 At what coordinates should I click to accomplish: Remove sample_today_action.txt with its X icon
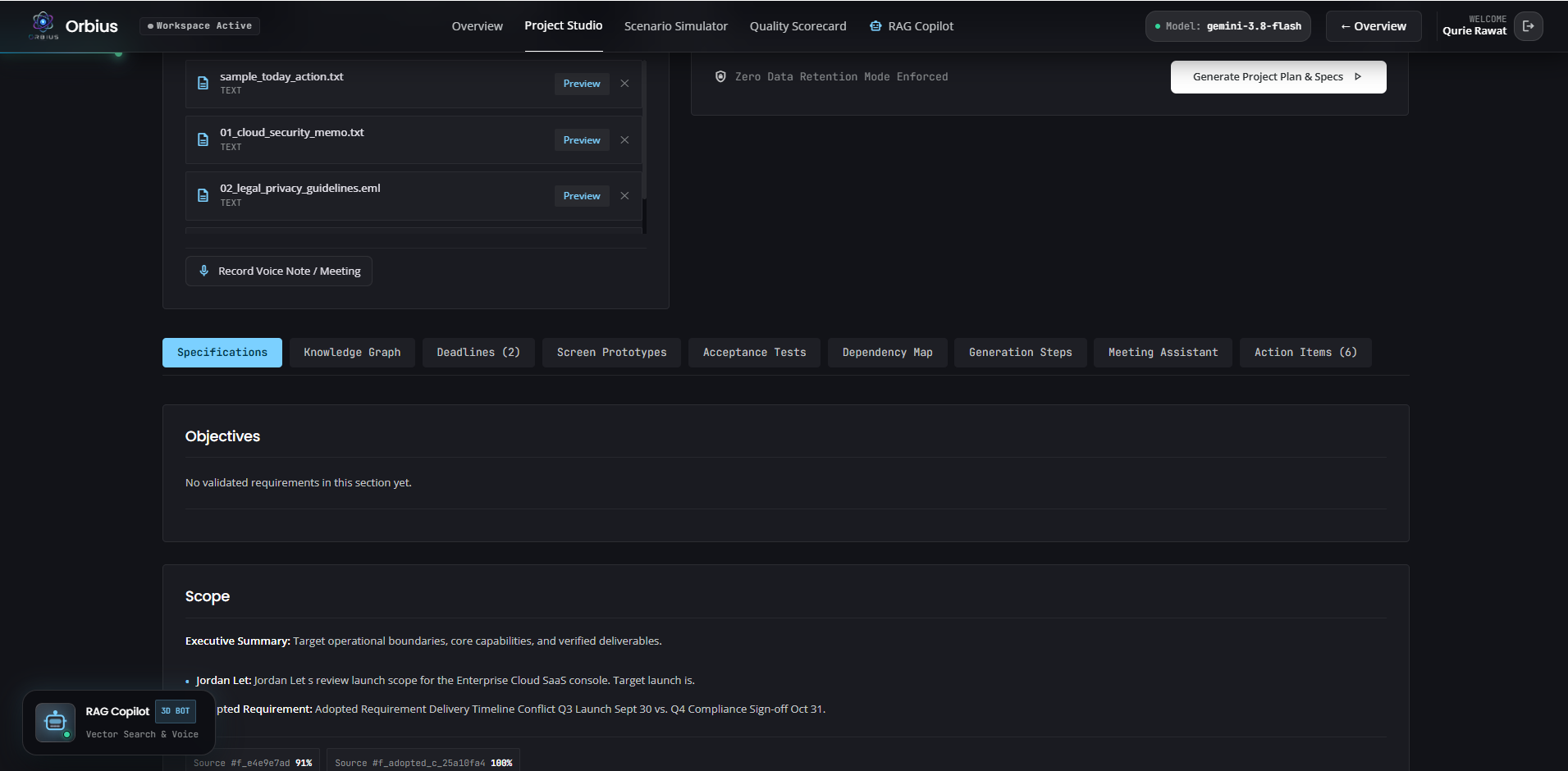pos(624,84)
